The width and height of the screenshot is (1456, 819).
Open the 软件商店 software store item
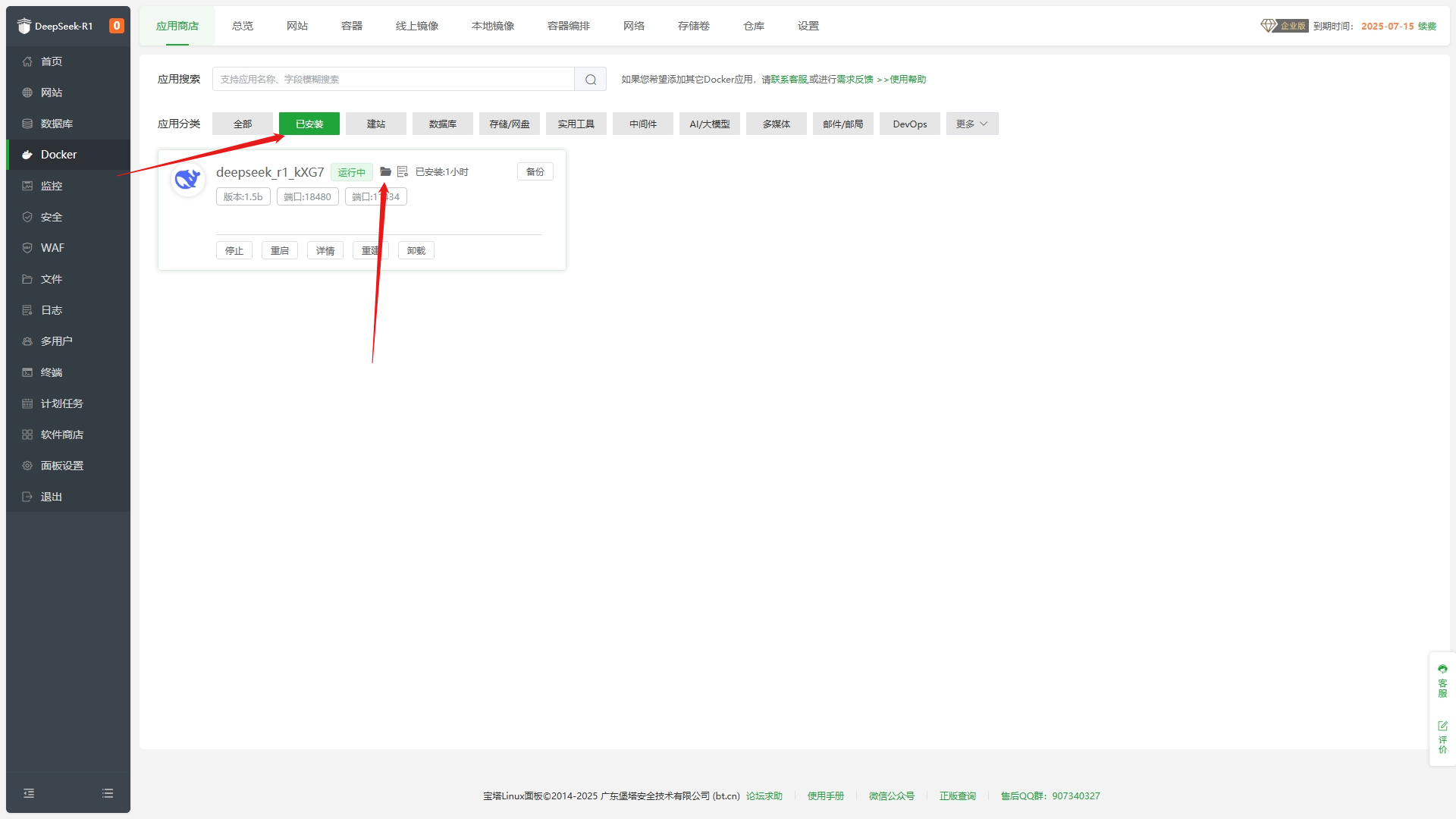click(x=68, y=435)
